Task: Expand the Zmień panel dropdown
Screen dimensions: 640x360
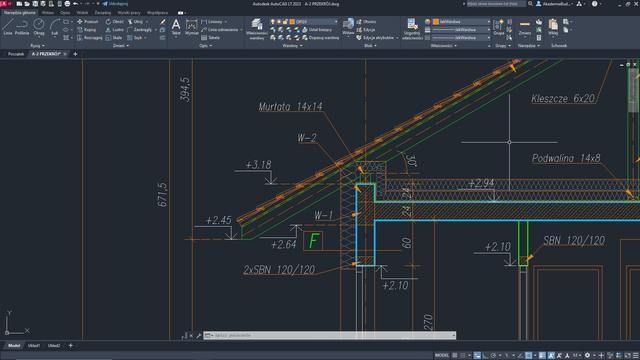Action: [x=121, y=46]
